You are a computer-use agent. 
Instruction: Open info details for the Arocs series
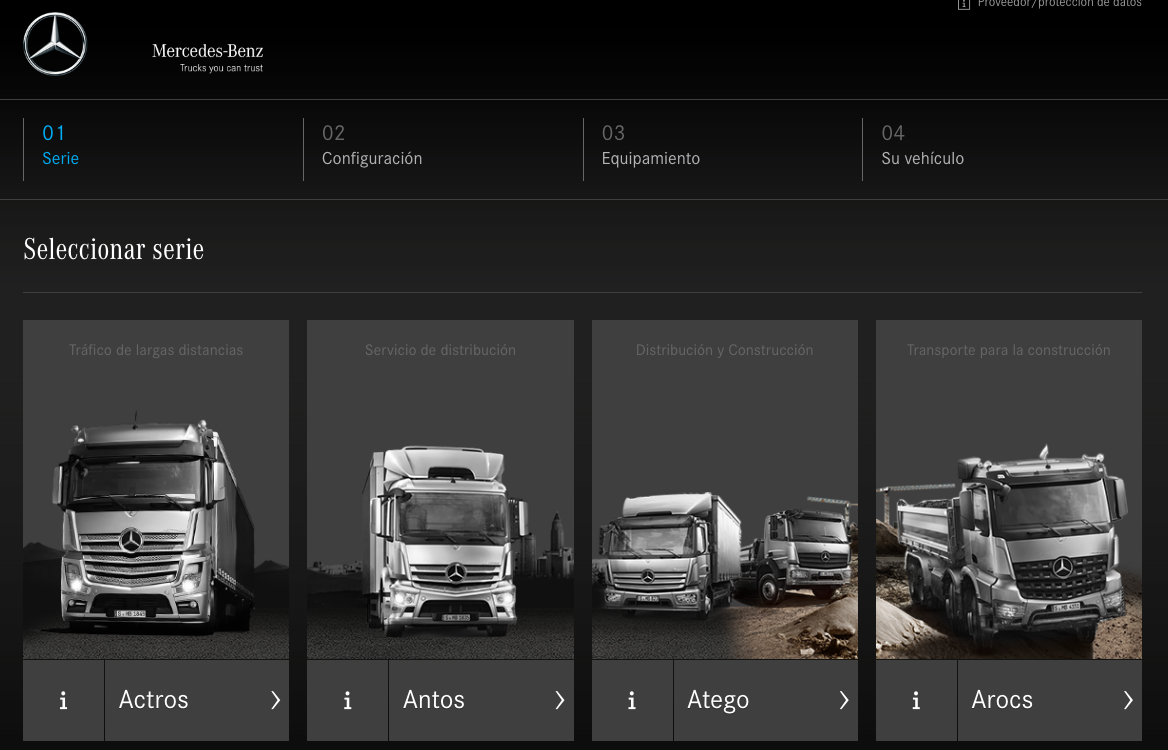click(916, 700)
